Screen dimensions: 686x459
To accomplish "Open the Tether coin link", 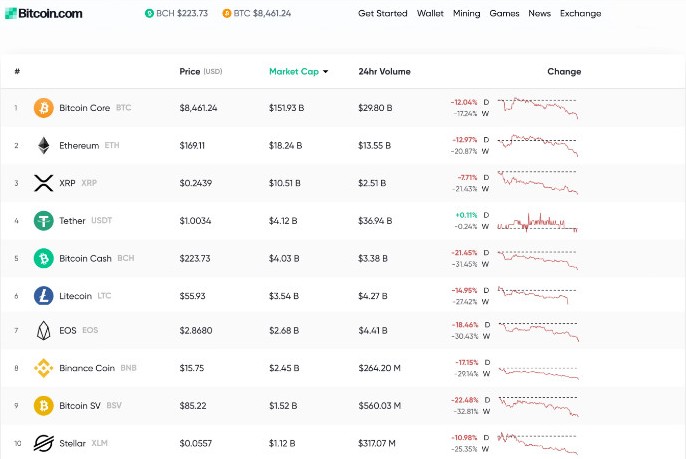I will [73, 221].
